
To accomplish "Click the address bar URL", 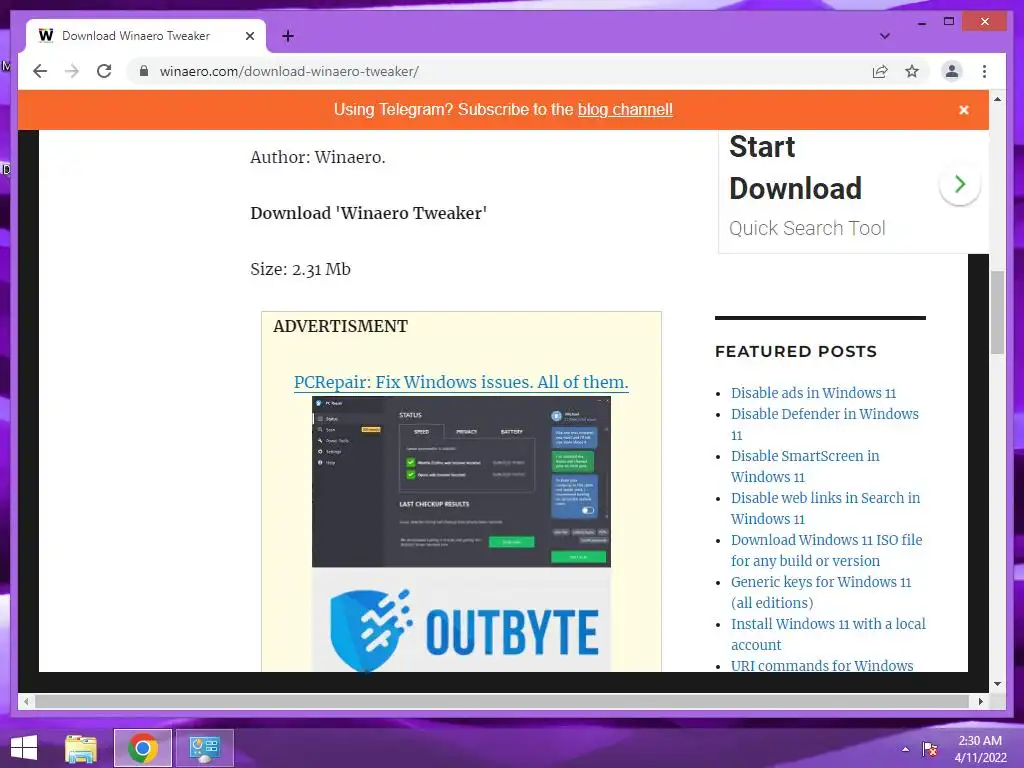I will (x=289, y=71).
